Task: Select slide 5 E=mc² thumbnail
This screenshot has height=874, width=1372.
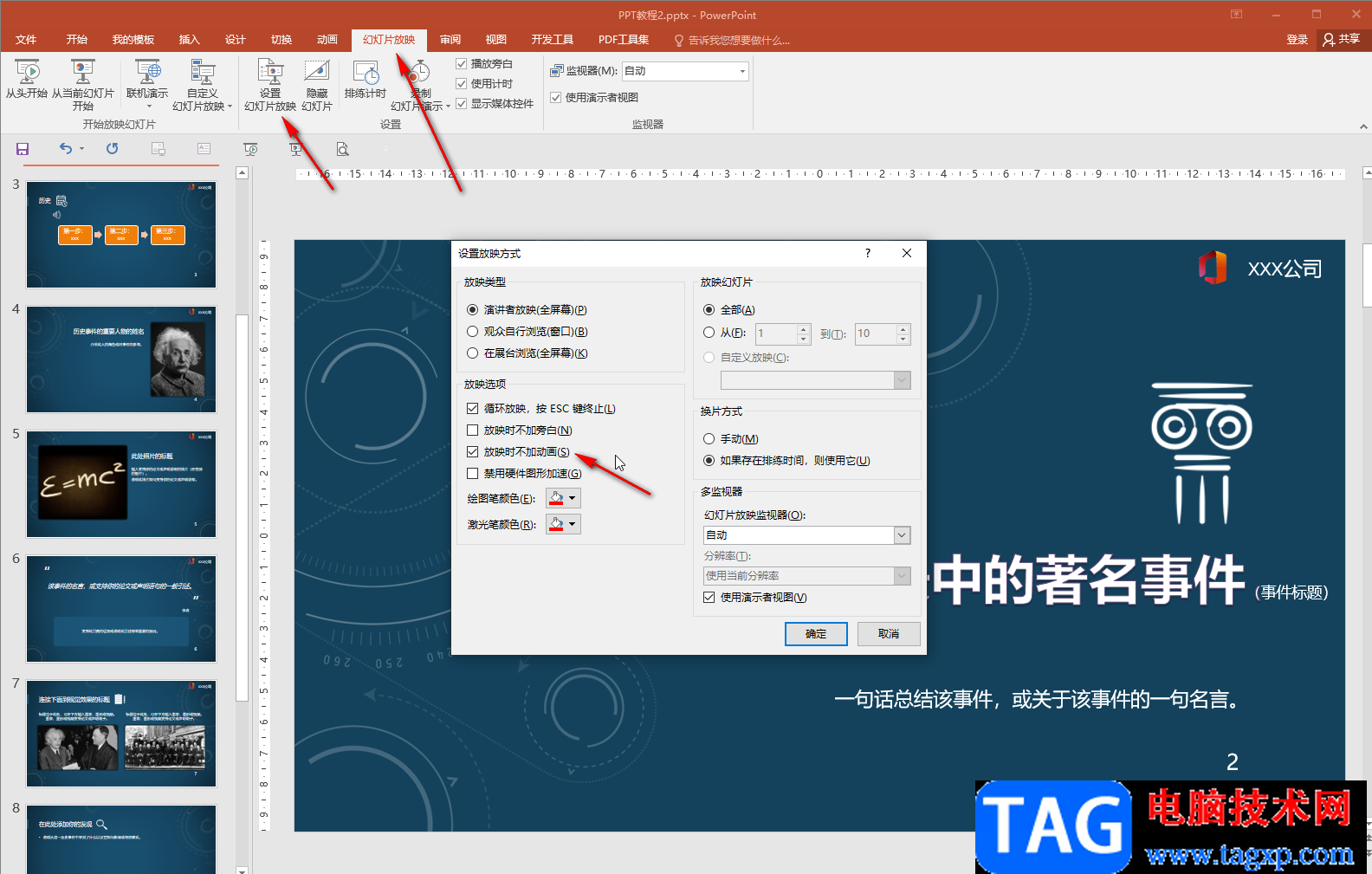Action: point(121,484)
